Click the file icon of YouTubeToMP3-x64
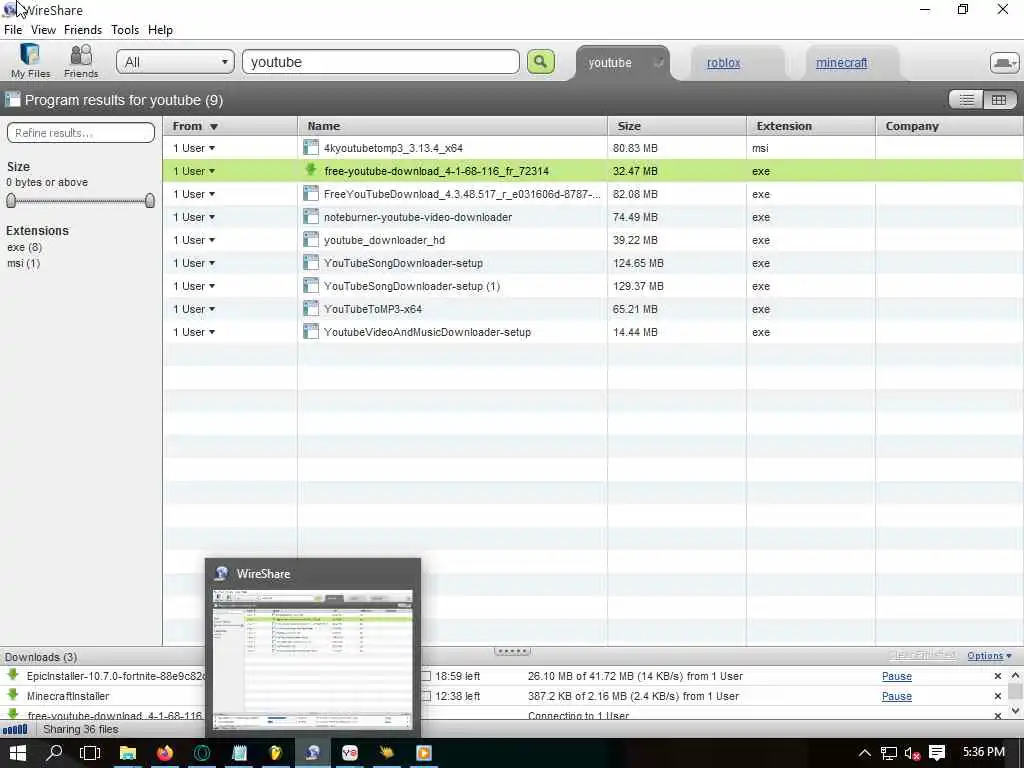Viewport: 1024px width, 768px height. [x=312, y=308]
